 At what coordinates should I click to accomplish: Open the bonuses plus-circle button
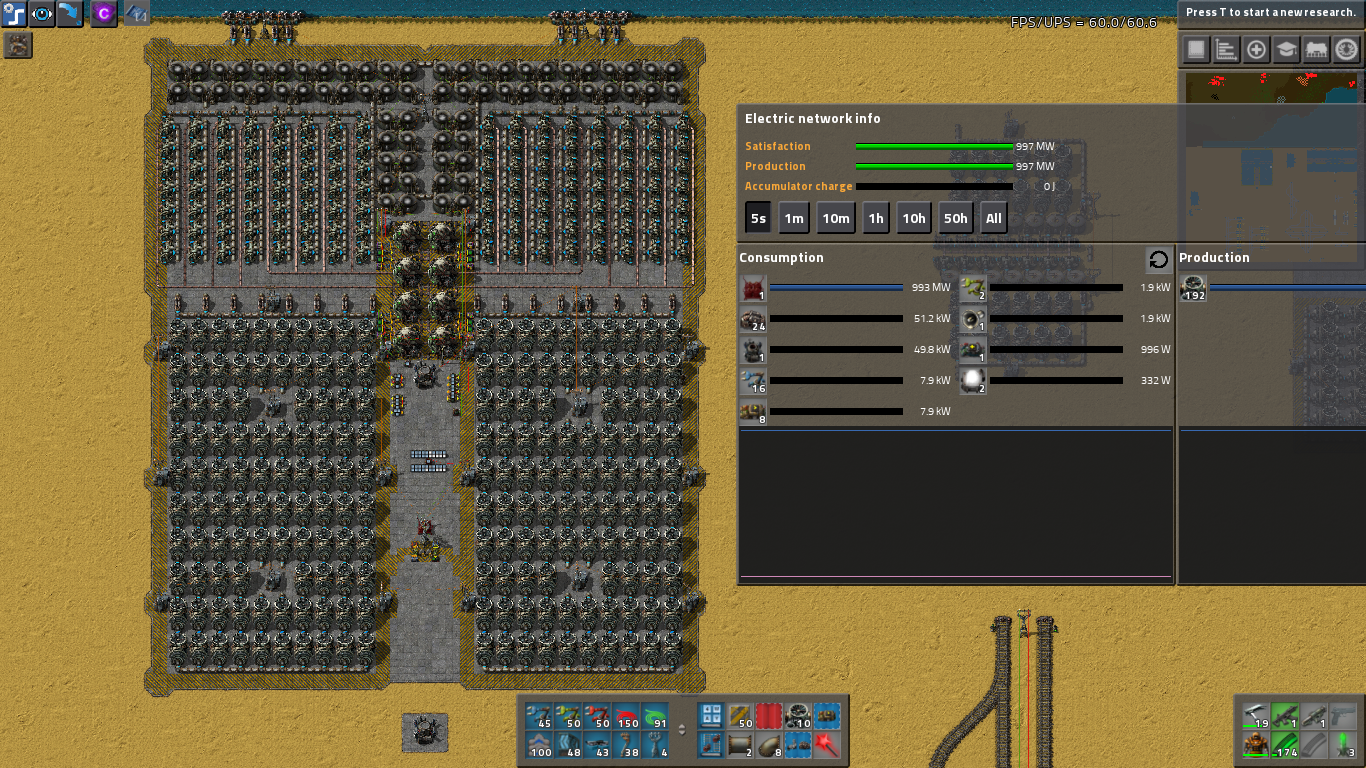click(1256, 50)
